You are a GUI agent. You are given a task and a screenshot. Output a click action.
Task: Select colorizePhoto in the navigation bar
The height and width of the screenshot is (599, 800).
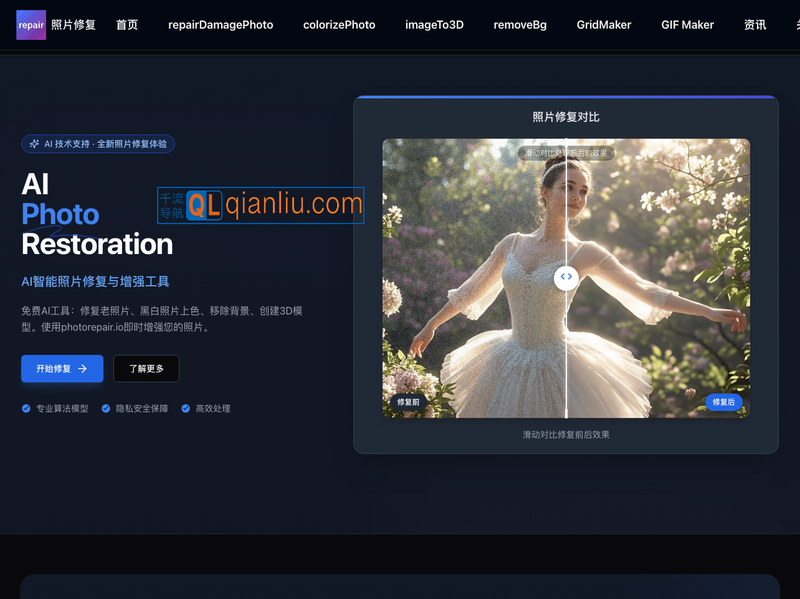coord(339,25)
